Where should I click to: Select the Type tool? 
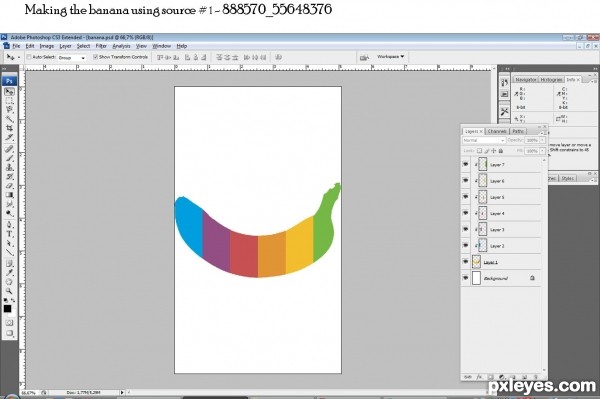point(9,234)
